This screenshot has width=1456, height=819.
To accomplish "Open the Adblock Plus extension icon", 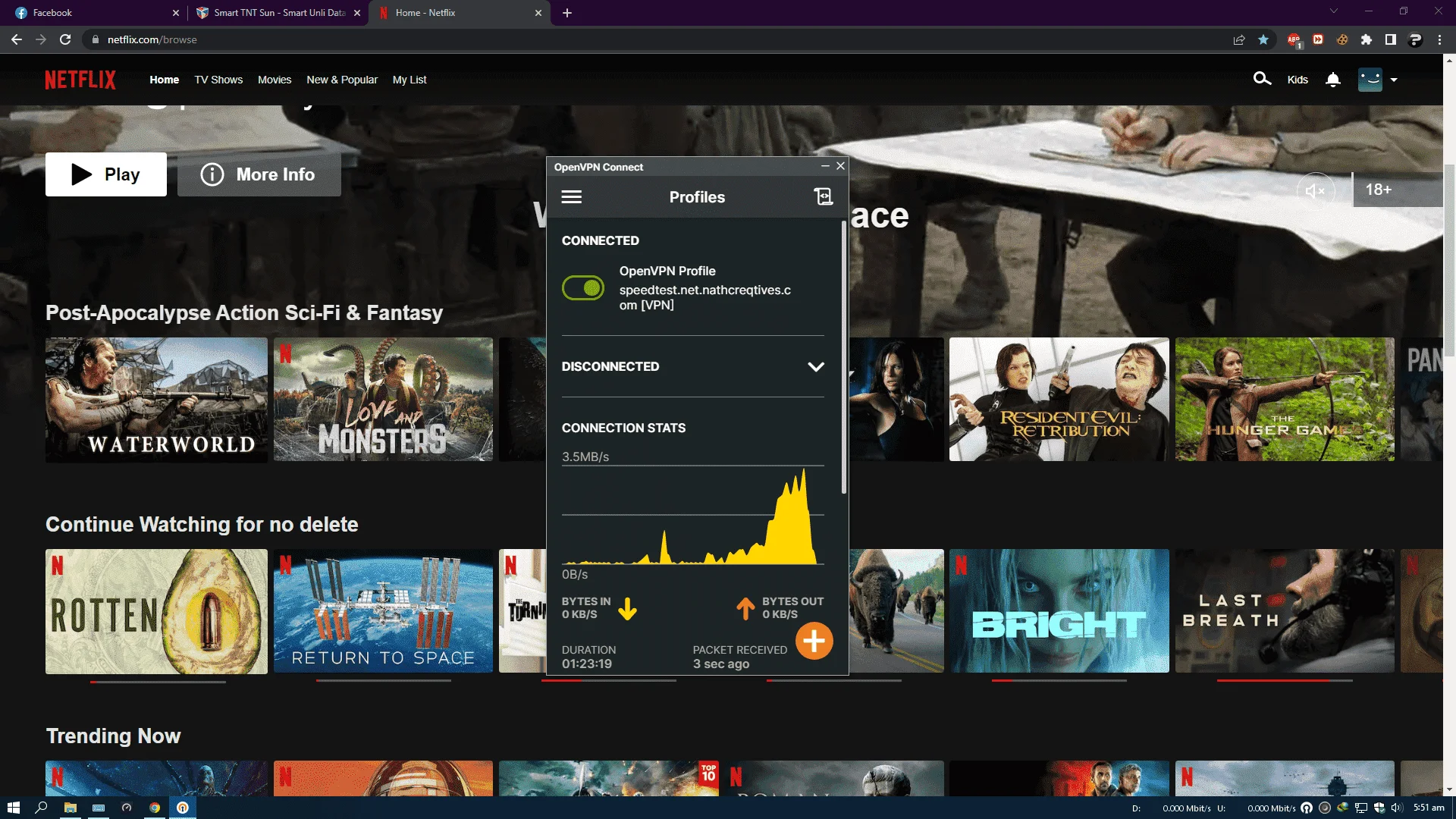I will pyautogui.click(x=1294, y=40).
